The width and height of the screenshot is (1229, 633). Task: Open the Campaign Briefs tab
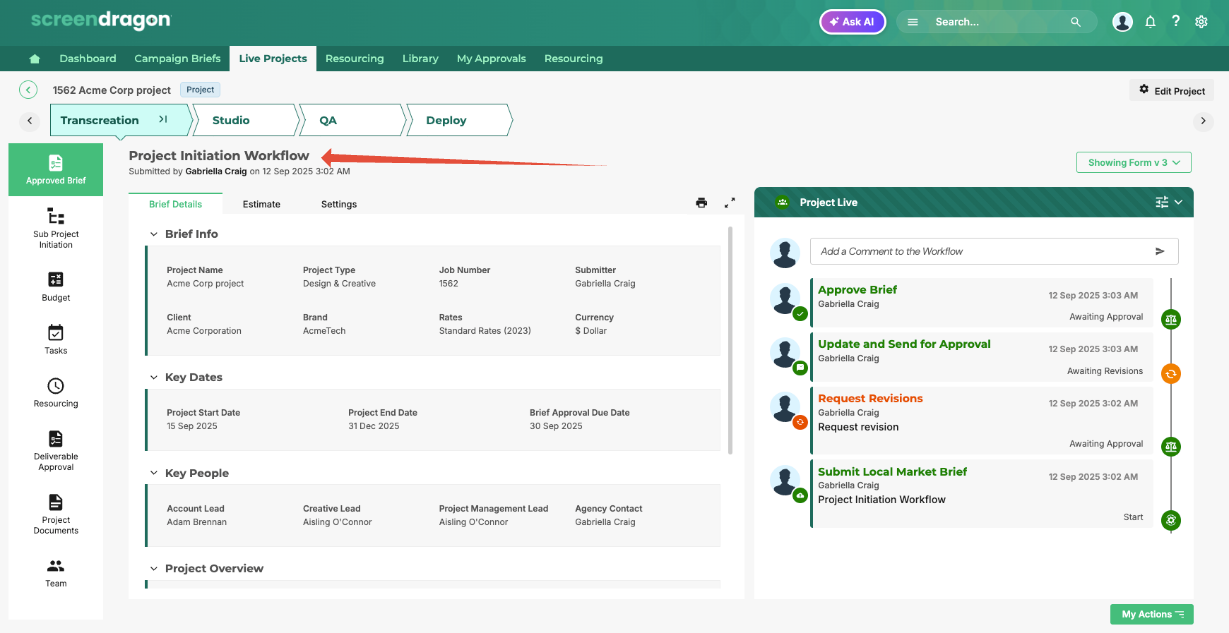(177, 58)
